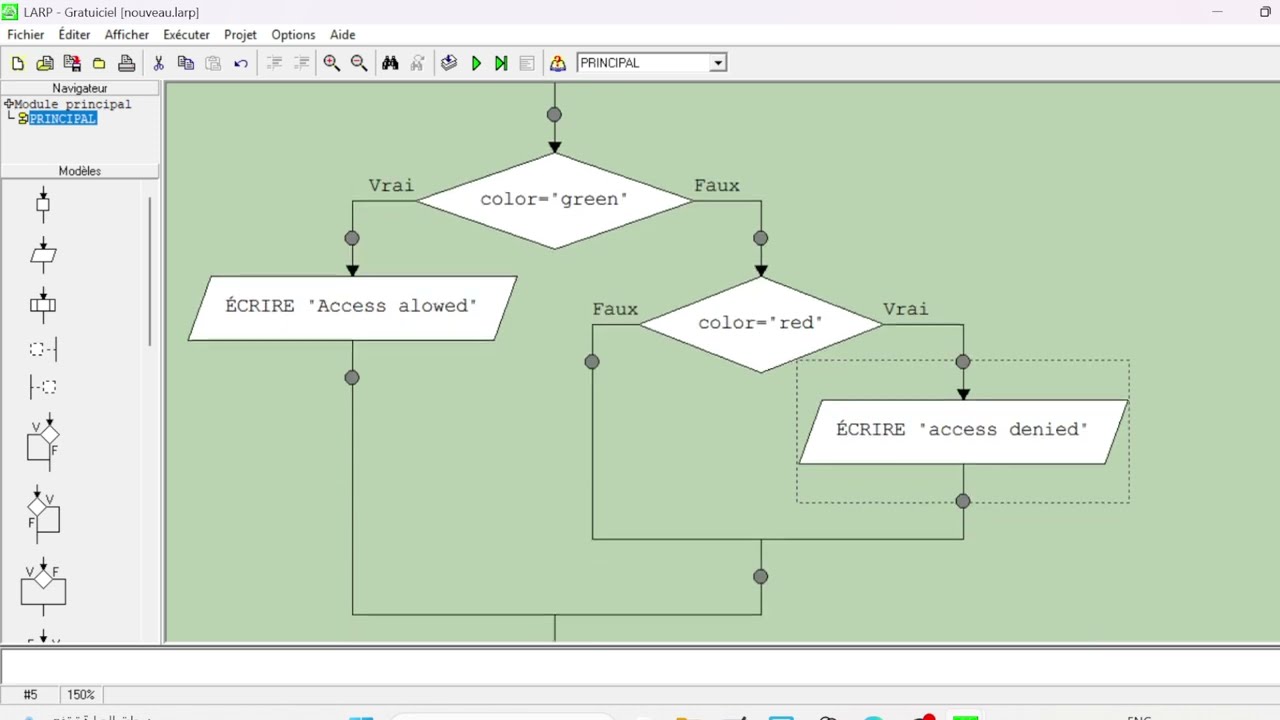Click the decrease indent icon
Viewport: 1280px width, 720px height.
click(x=274, y=63)
